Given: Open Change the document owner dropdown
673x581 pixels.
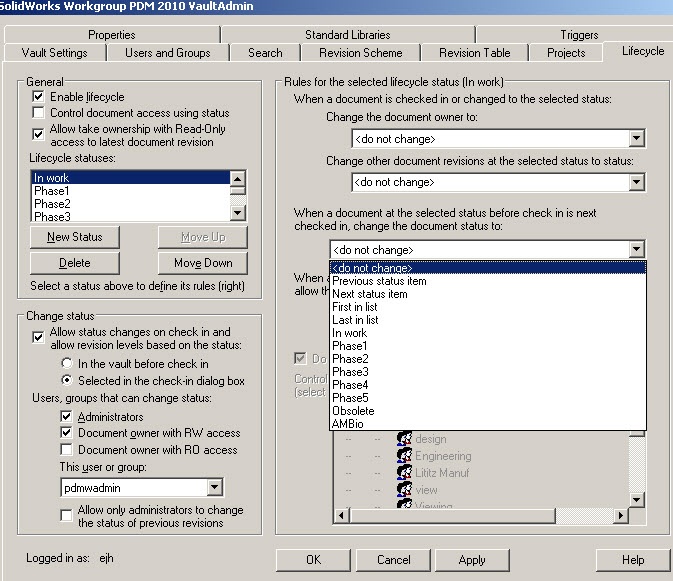Looking at the screenshot, I should pos(636,139).
